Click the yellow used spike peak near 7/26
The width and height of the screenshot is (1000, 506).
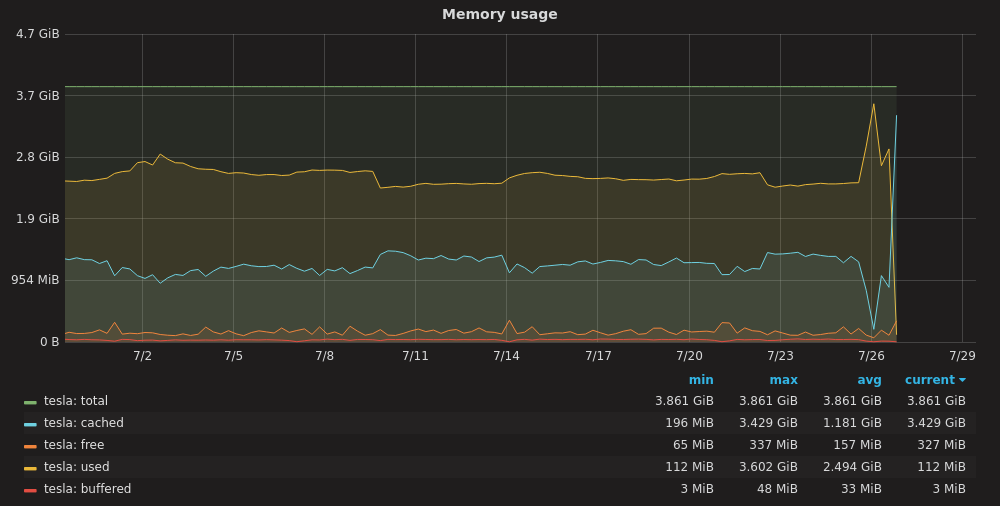pos(873,104)
